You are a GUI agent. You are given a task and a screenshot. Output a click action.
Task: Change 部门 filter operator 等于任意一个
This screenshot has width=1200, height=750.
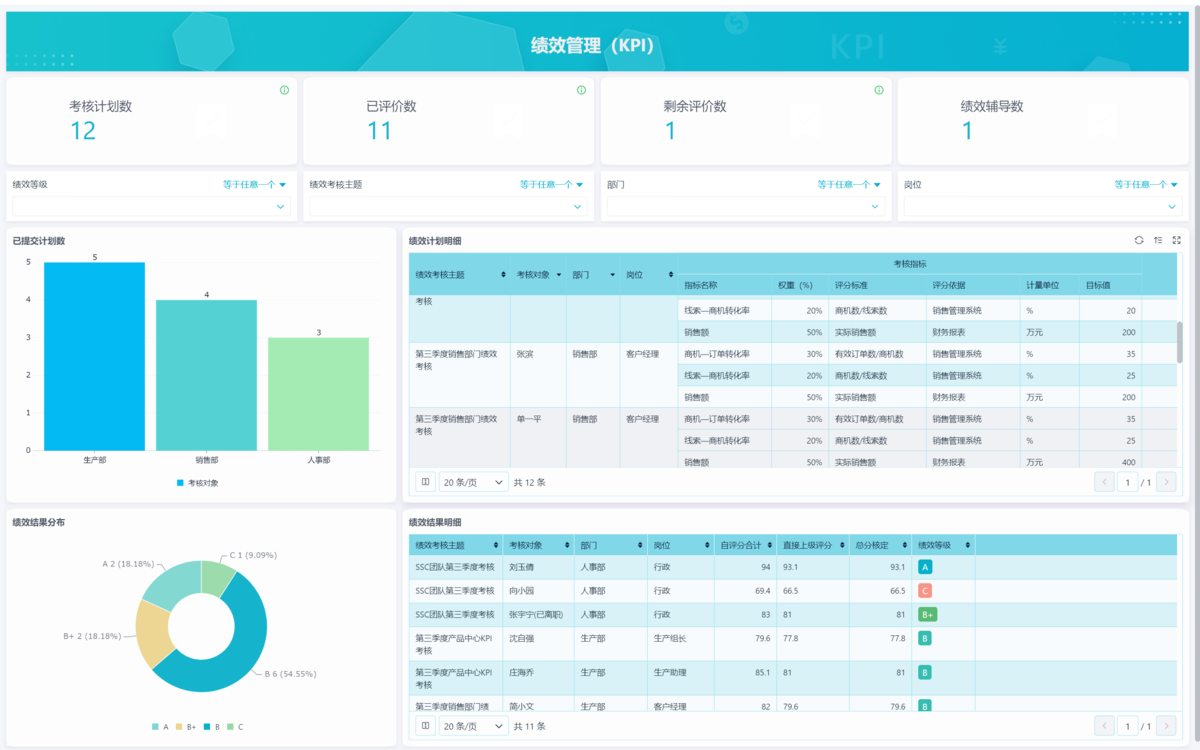[x=848, y=184]
